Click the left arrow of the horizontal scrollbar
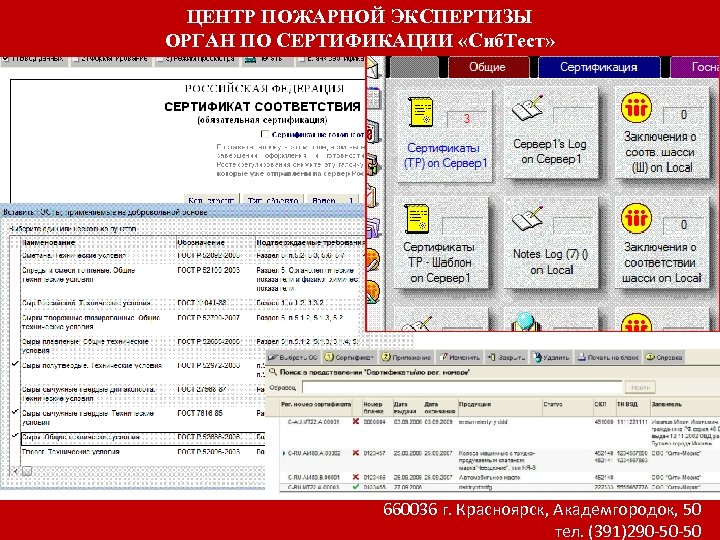Screen dimensions: 720x540 (16, 471)
